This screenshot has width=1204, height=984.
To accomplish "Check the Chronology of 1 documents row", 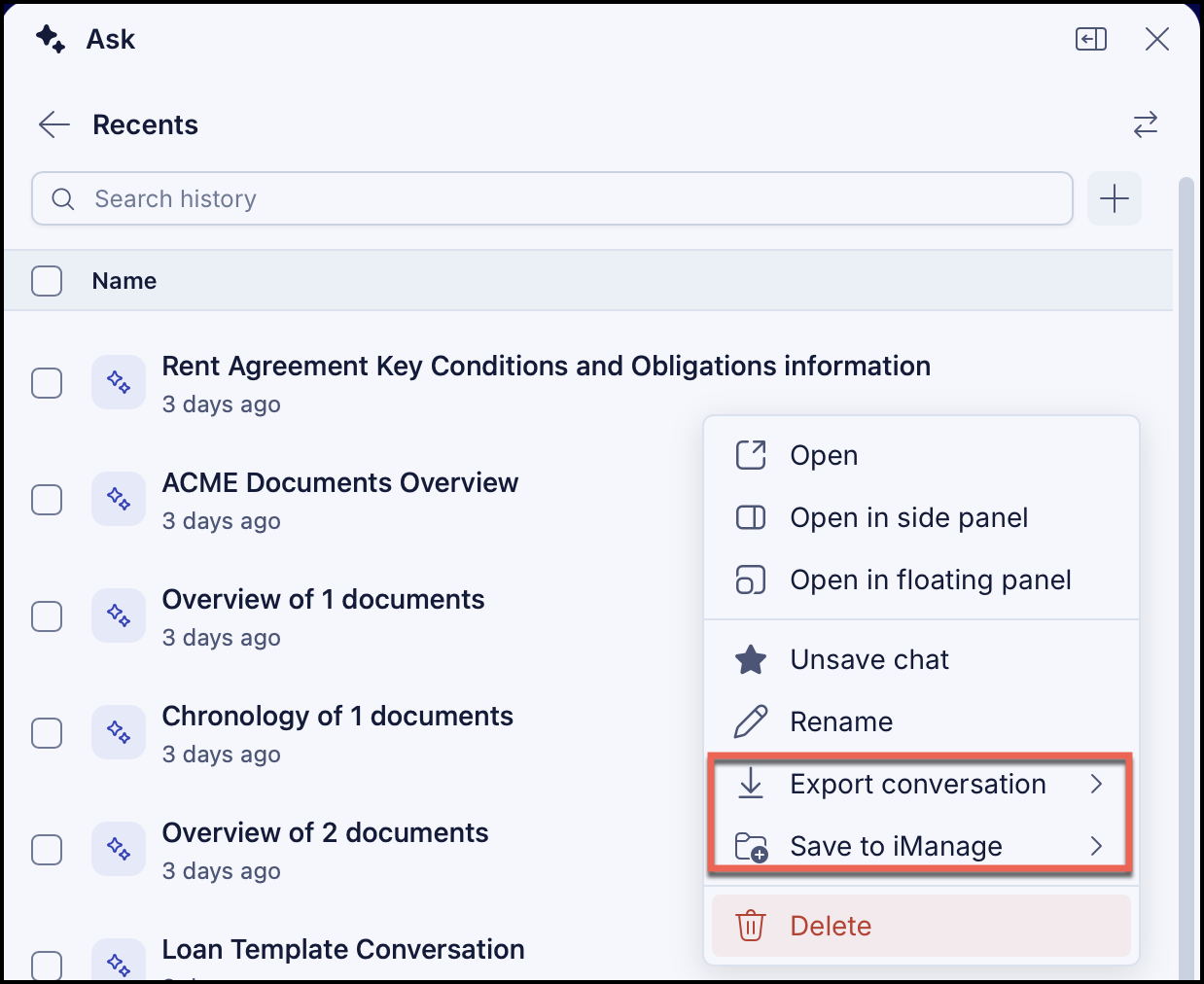I will [47, 733].
